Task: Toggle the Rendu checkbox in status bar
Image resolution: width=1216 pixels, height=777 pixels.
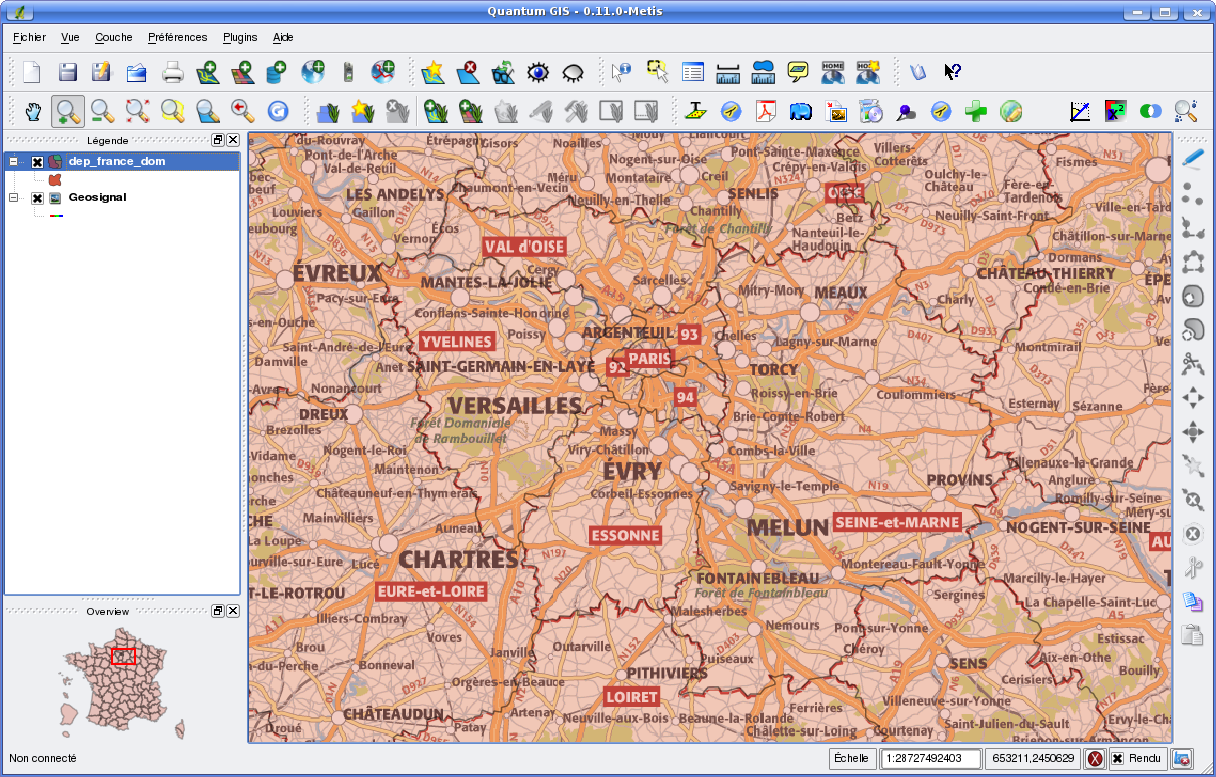Action: [1117, 759]
